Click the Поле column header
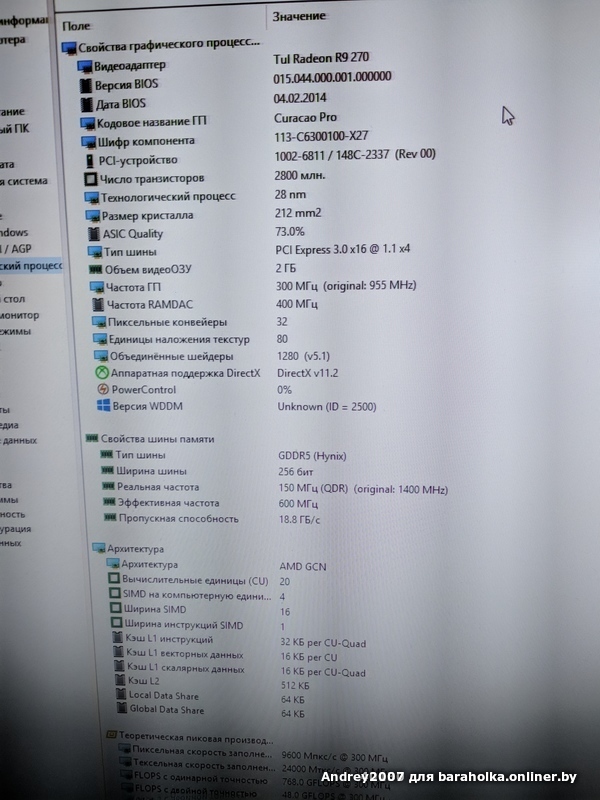The height and width of the screenshot is (800, 600). tap(77, 26)
